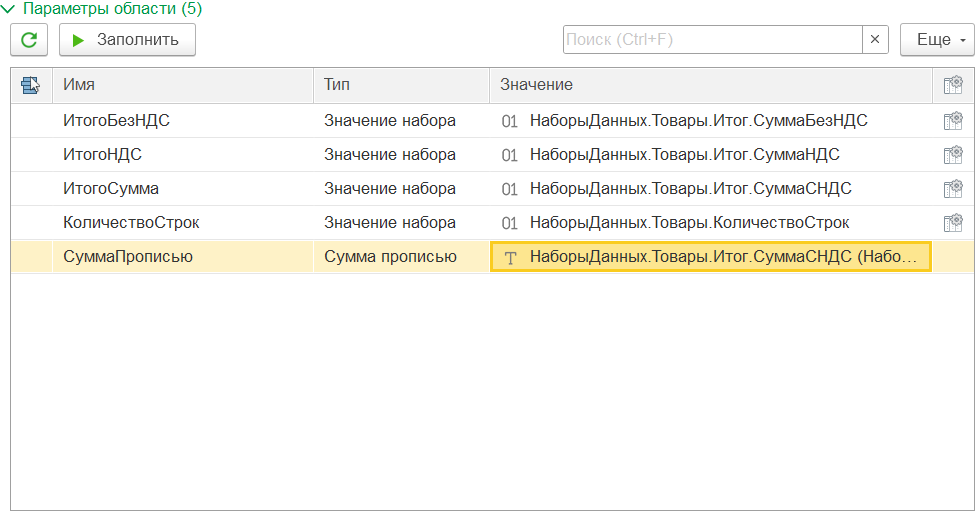Select the КоличествоСтрок name cell
Image resolution: width=976 pixels, height=512 pixels.
131,223
